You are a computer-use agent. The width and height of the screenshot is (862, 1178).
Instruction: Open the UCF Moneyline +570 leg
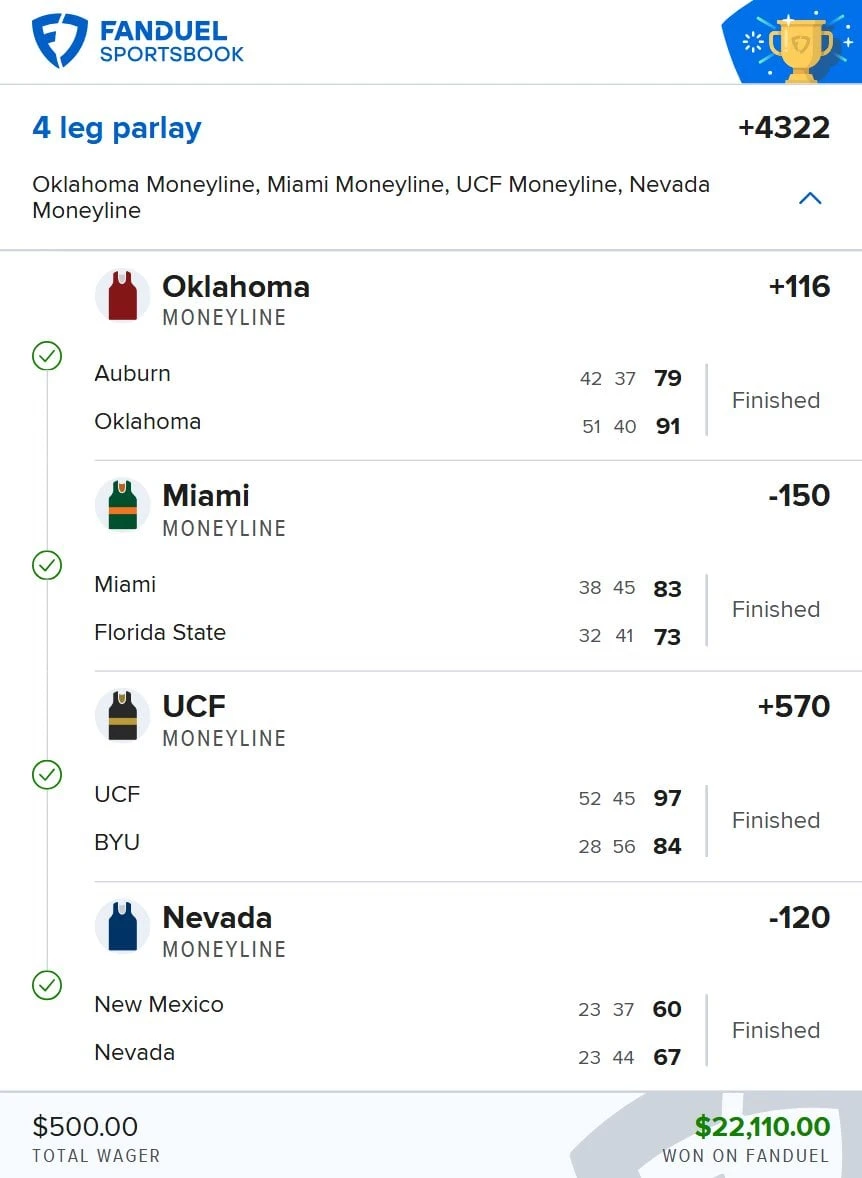[462, 718]
